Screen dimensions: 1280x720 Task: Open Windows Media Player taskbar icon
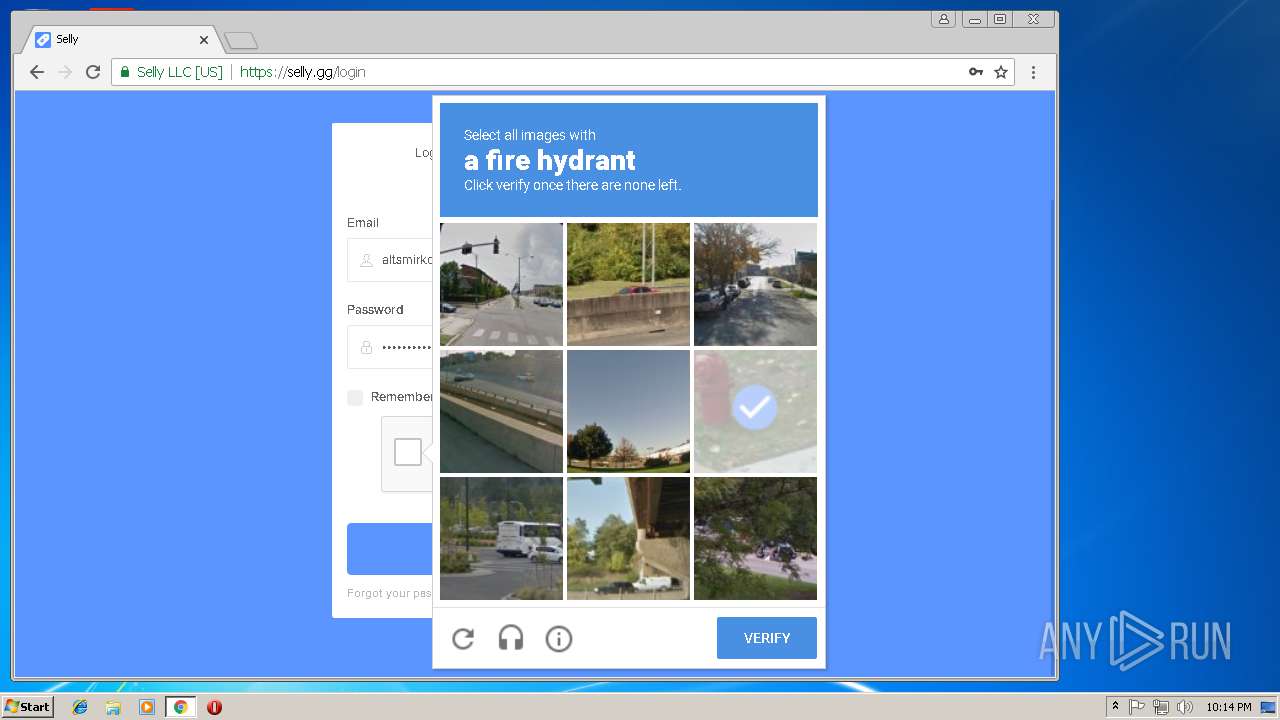(x=147, y=707)
